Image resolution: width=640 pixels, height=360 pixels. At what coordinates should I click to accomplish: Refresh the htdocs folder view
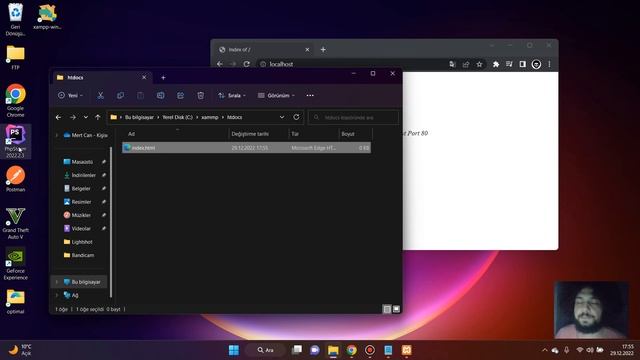point(296,117)
